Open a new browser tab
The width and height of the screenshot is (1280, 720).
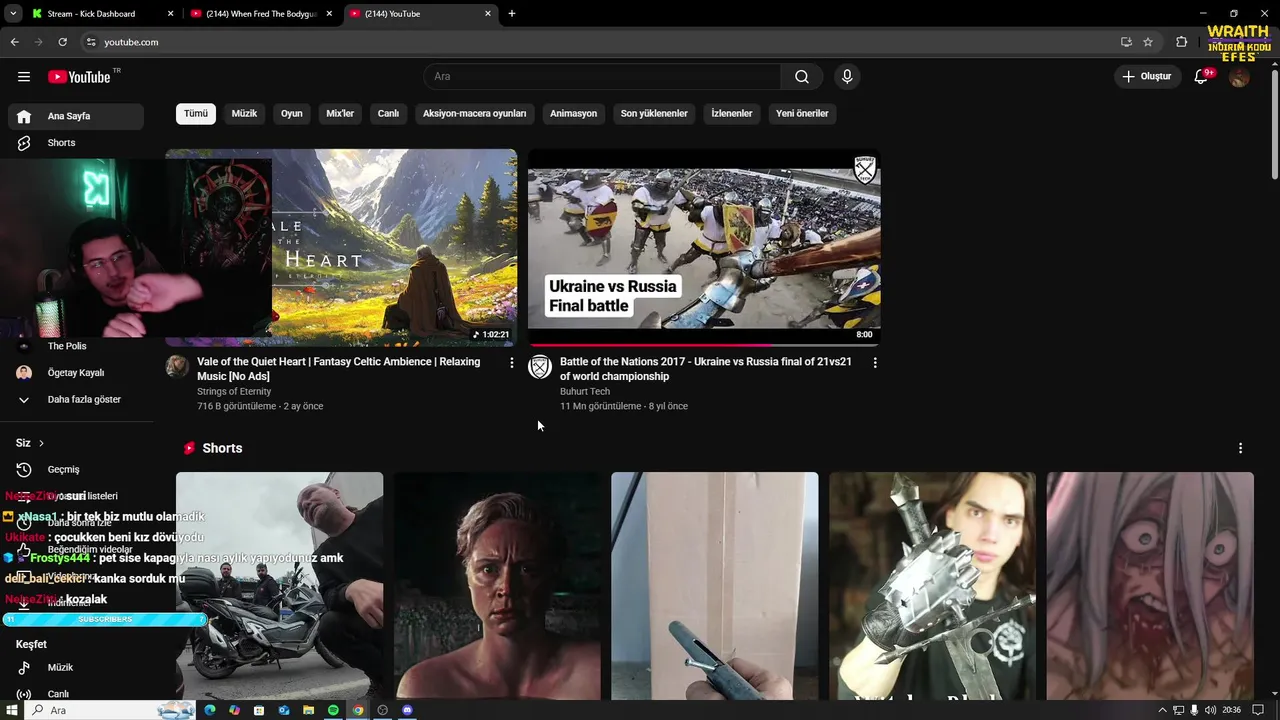click(512, 14)
